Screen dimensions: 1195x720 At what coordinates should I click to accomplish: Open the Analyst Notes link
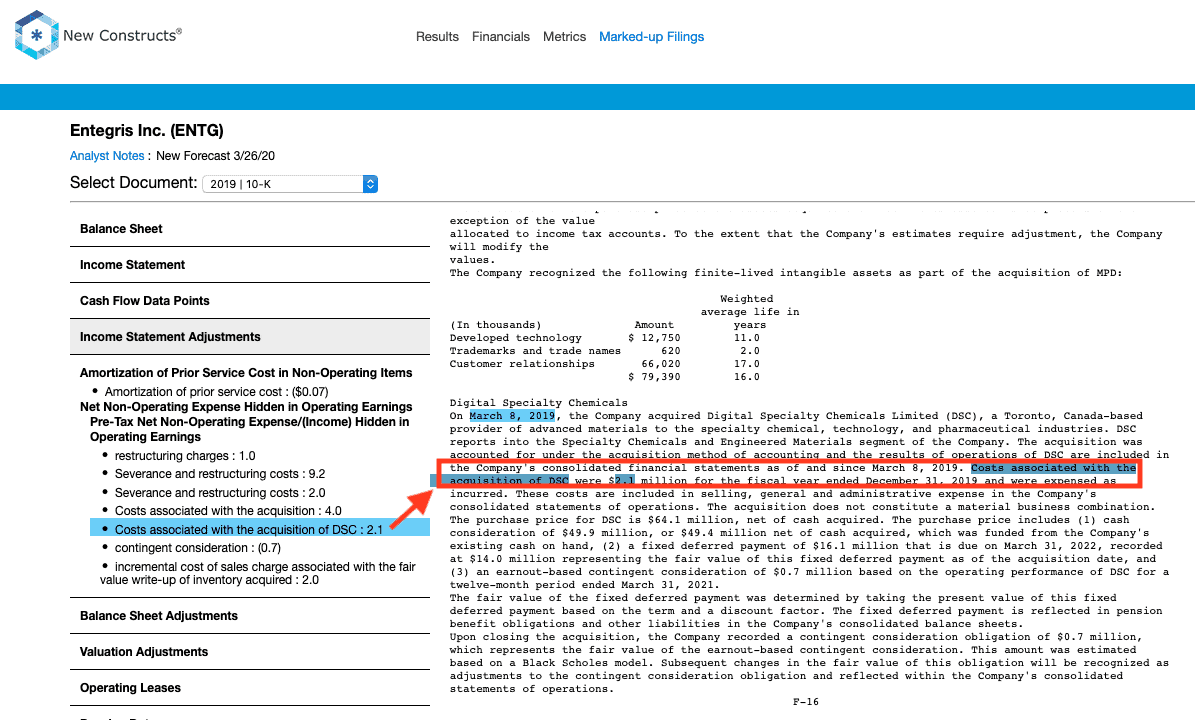[x=107, y=155]
